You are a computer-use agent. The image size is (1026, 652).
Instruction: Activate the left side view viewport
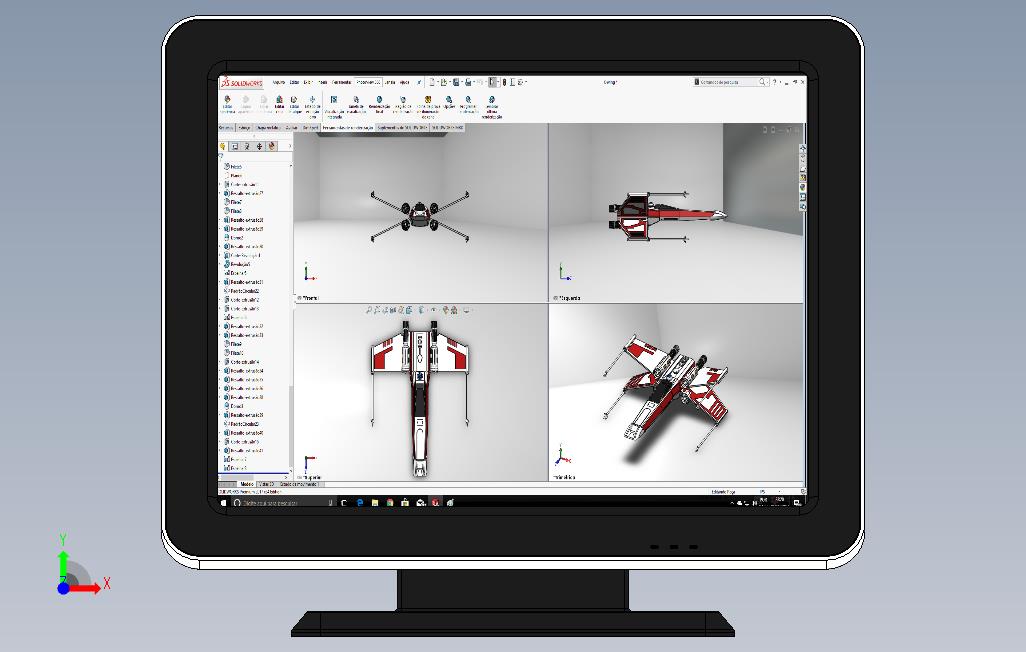[x=675, y=212]
